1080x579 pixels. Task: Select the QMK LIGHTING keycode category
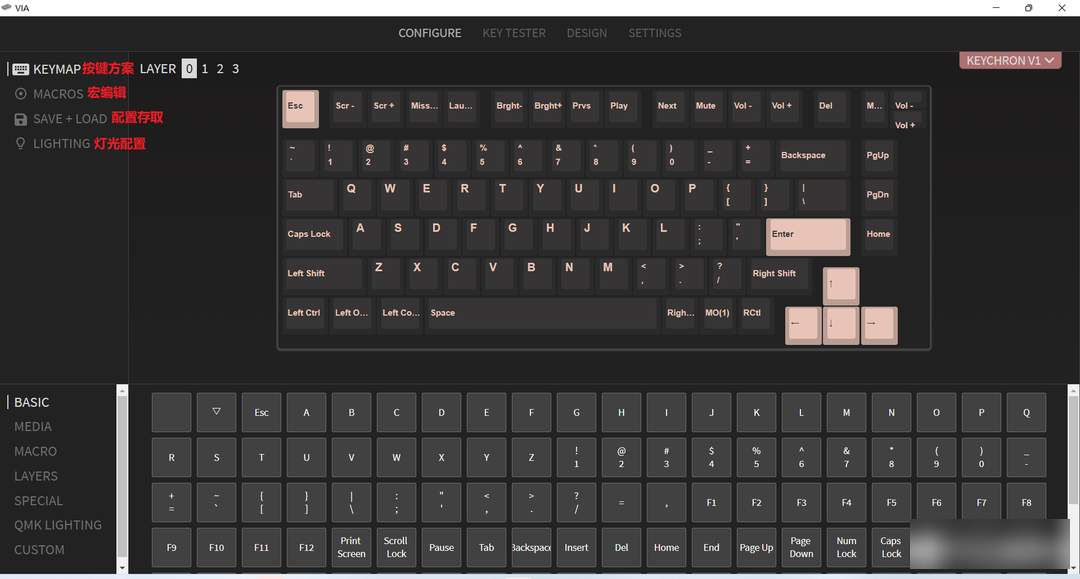coord(58,525)
